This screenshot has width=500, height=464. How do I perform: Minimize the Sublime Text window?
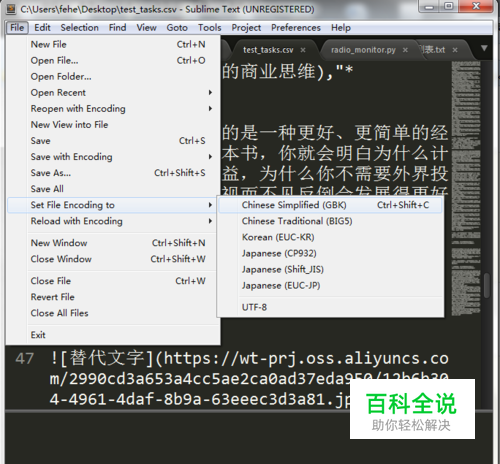pos(429,6)
